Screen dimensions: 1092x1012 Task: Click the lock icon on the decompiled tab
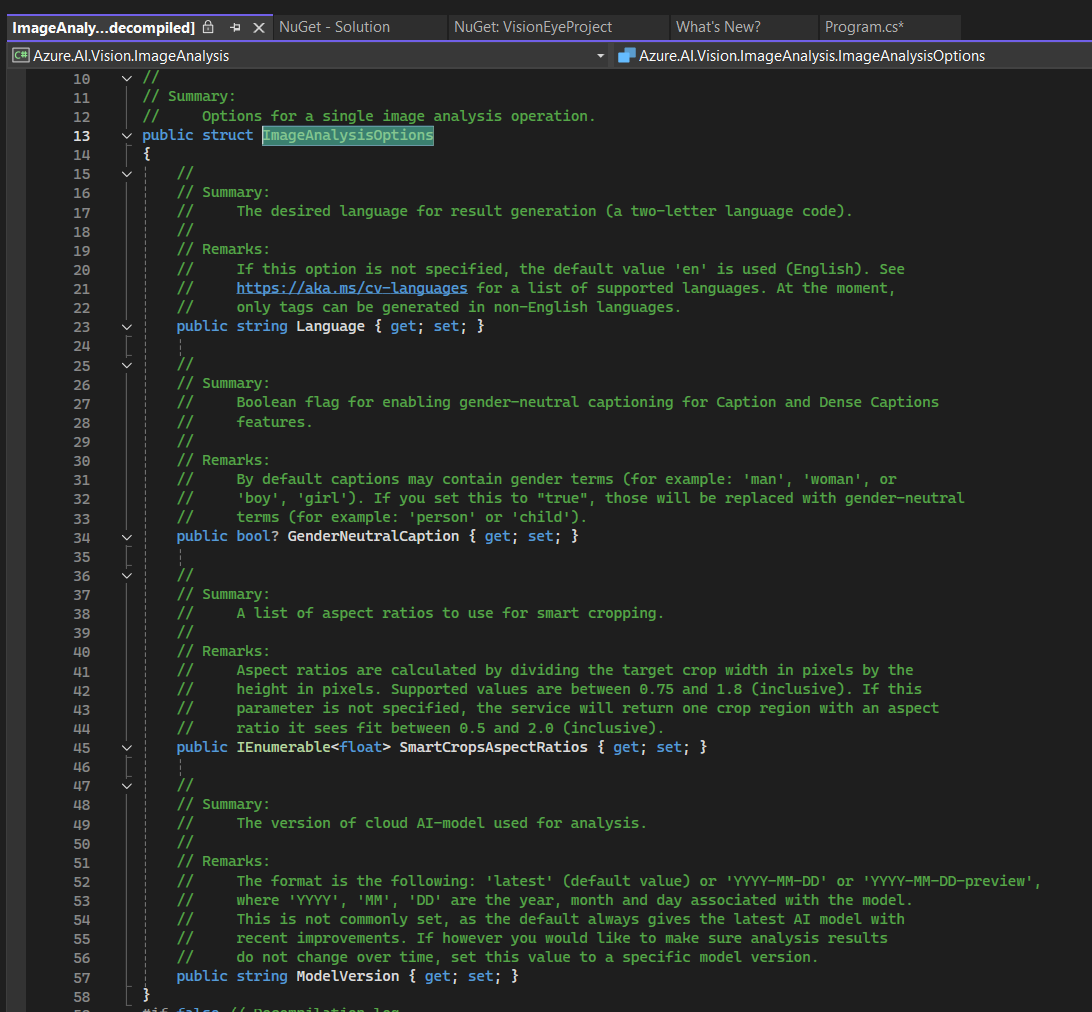208,27
